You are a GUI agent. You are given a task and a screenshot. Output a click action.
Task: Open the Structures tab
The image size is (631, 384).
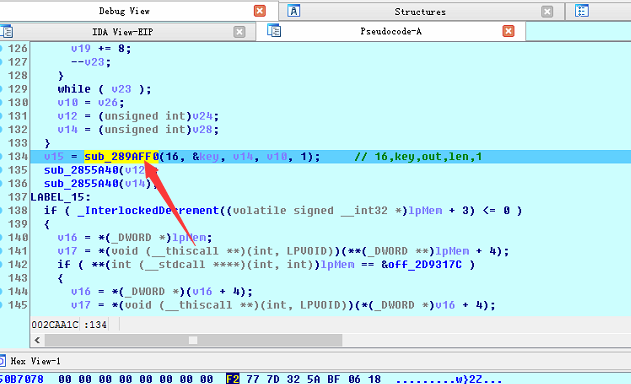point(420,12)
